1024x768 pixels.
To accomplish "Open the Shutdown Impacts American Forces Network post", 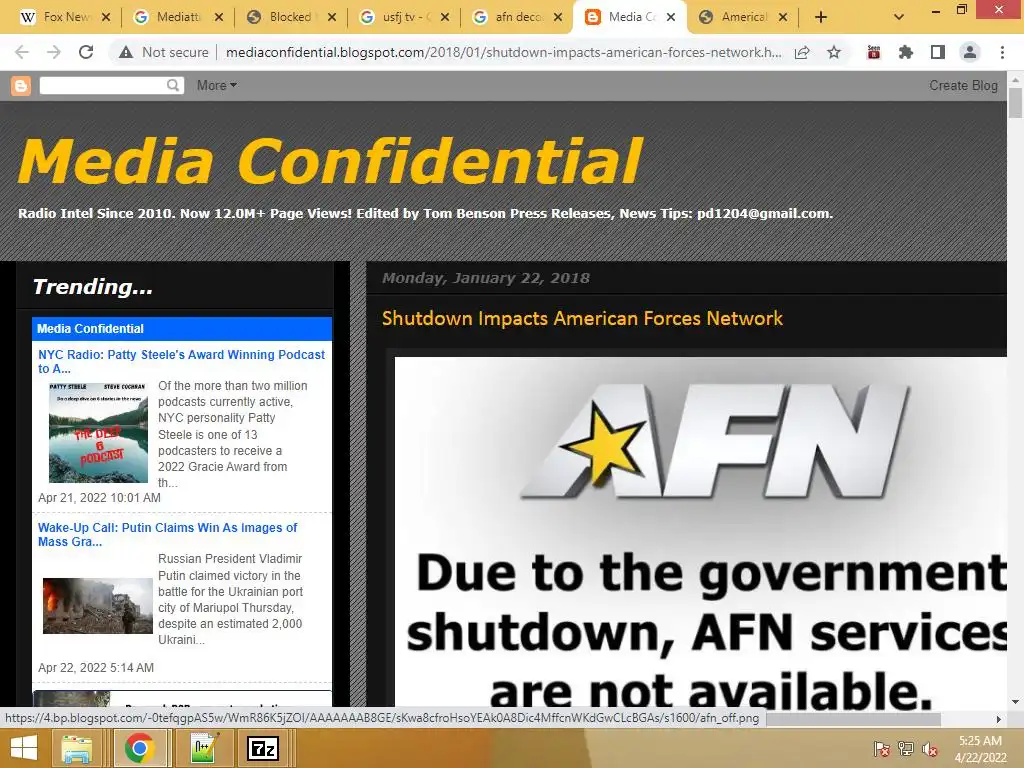I will coord(582,318).
